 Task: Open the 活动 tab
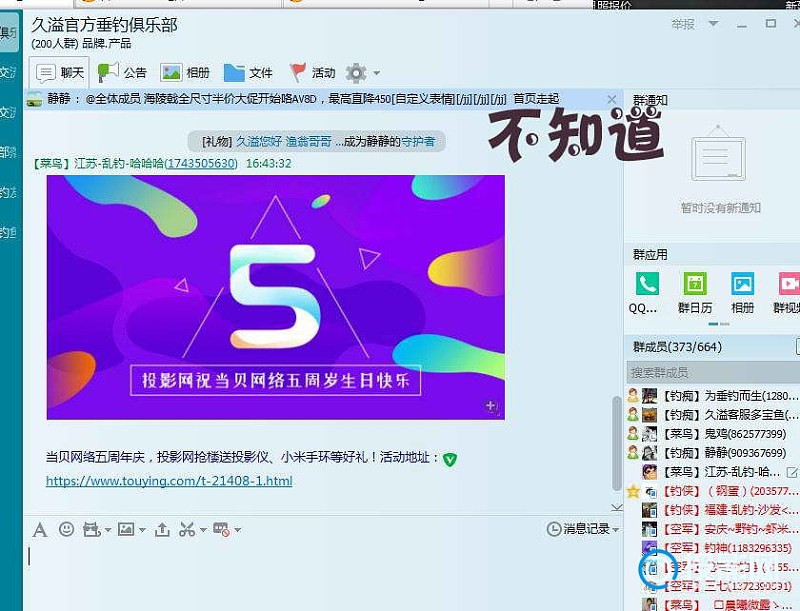coord(312,73)
